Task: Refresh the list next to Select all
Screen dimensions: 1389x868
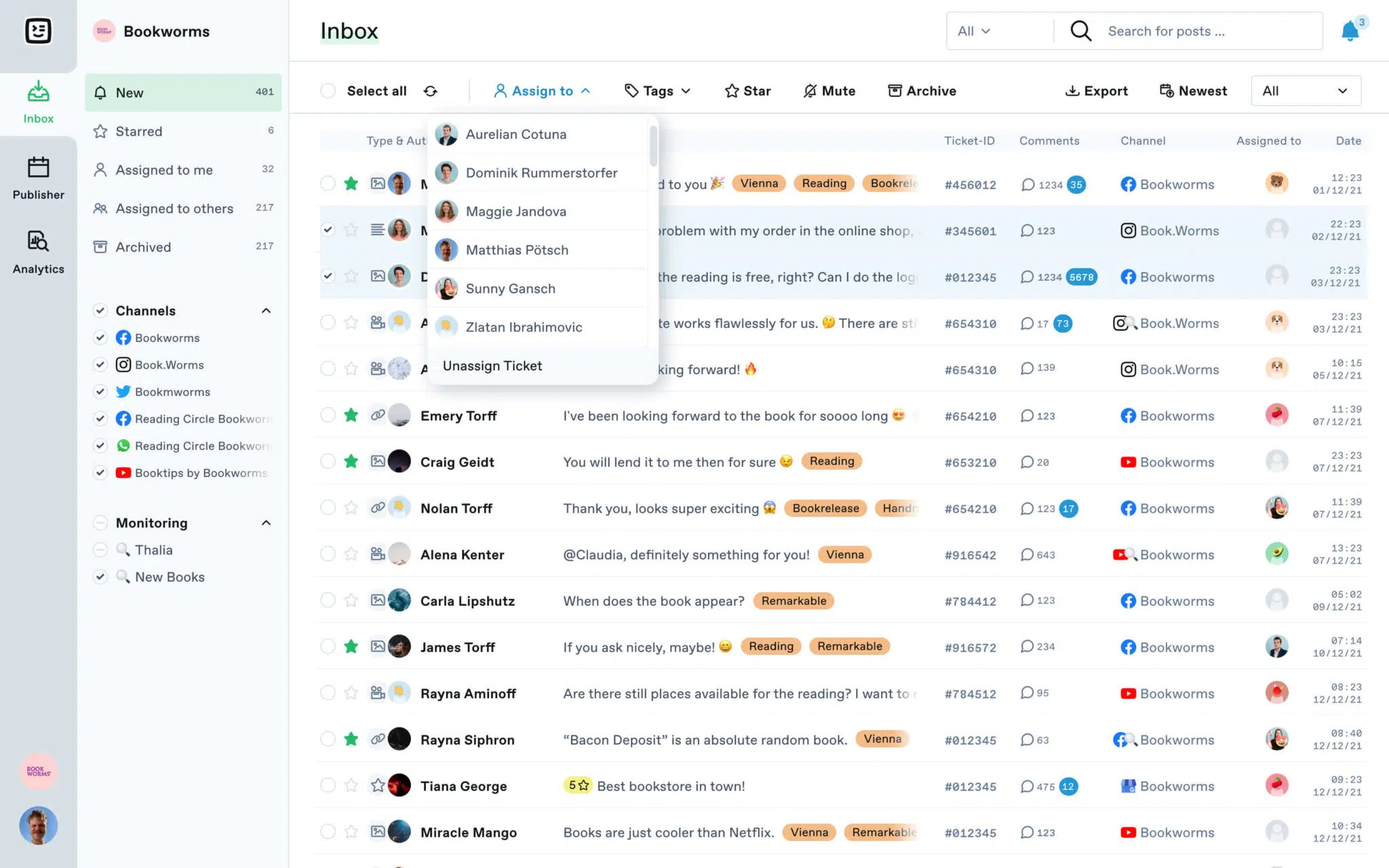Action: 432,90
